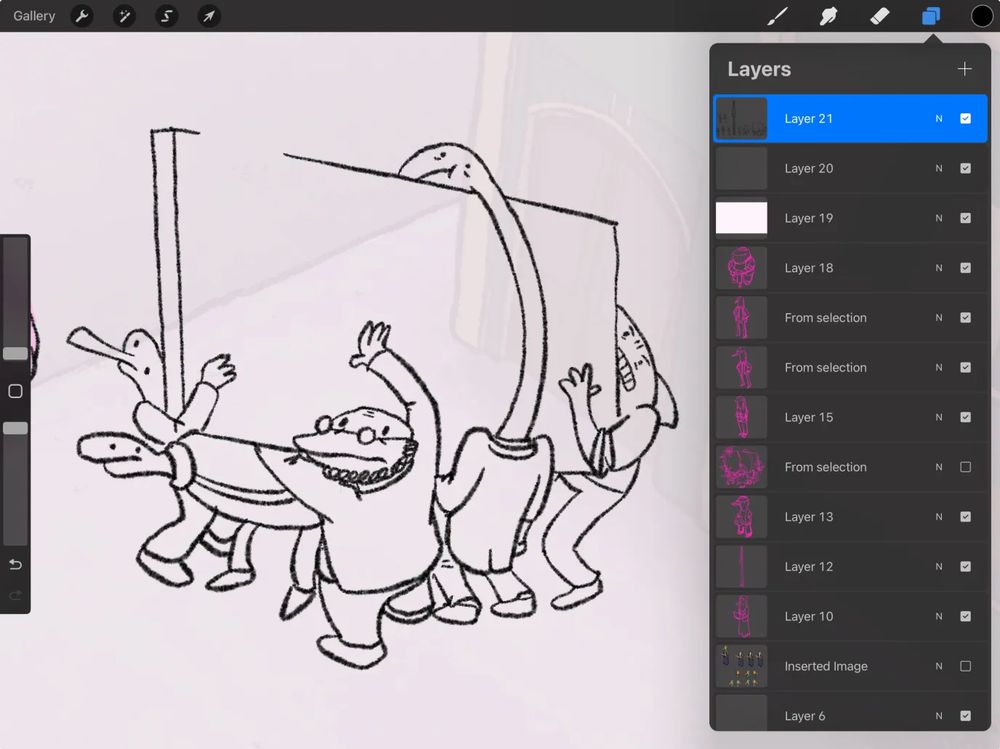This screenshot has height=749, width=1000.
Task: Hide Layer 20 using its checkbox
Action: [966, 168]
